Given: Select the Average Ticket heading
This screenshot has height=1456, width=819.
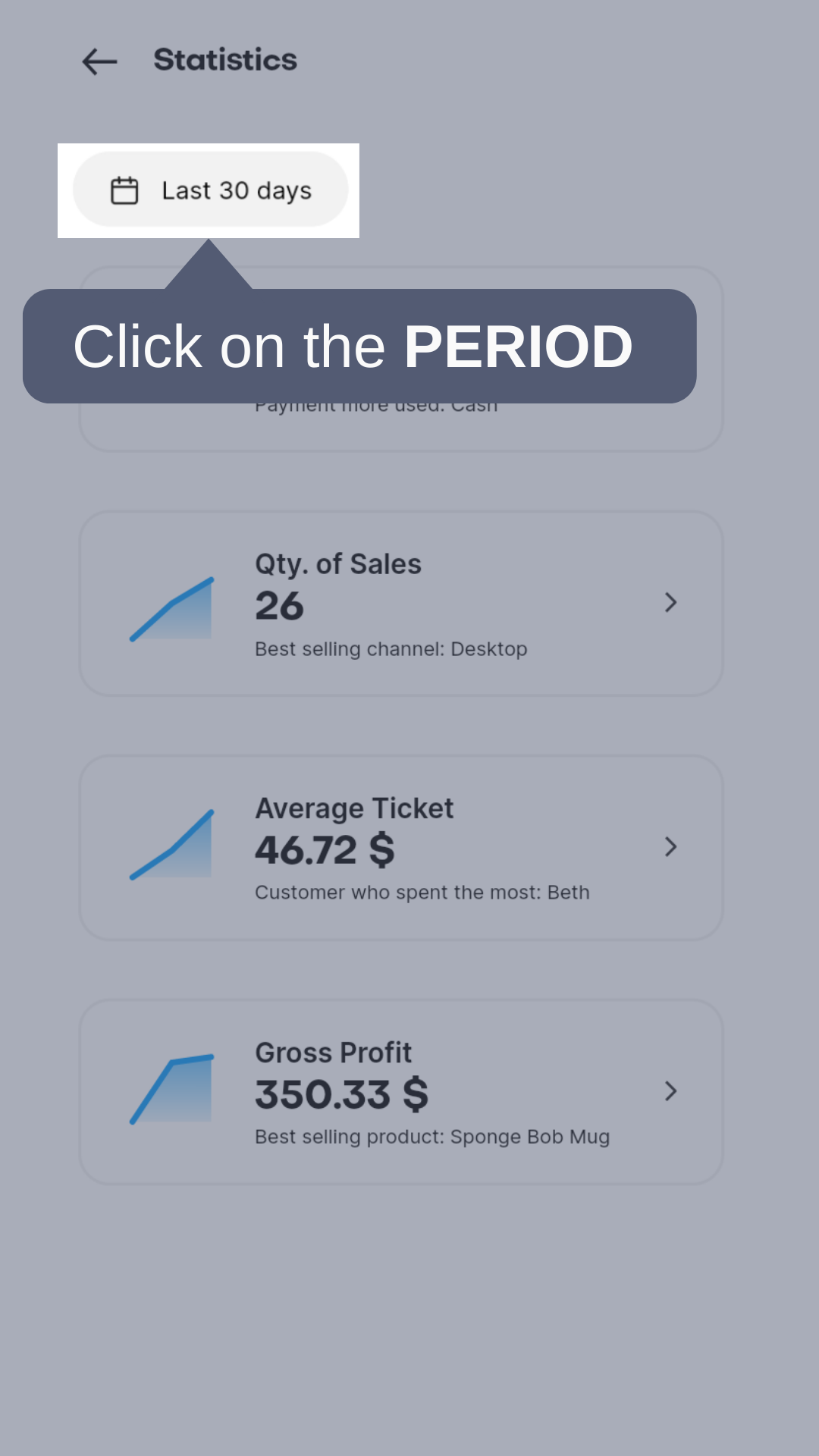Looking at the screenshot, I should coord(354,808).
